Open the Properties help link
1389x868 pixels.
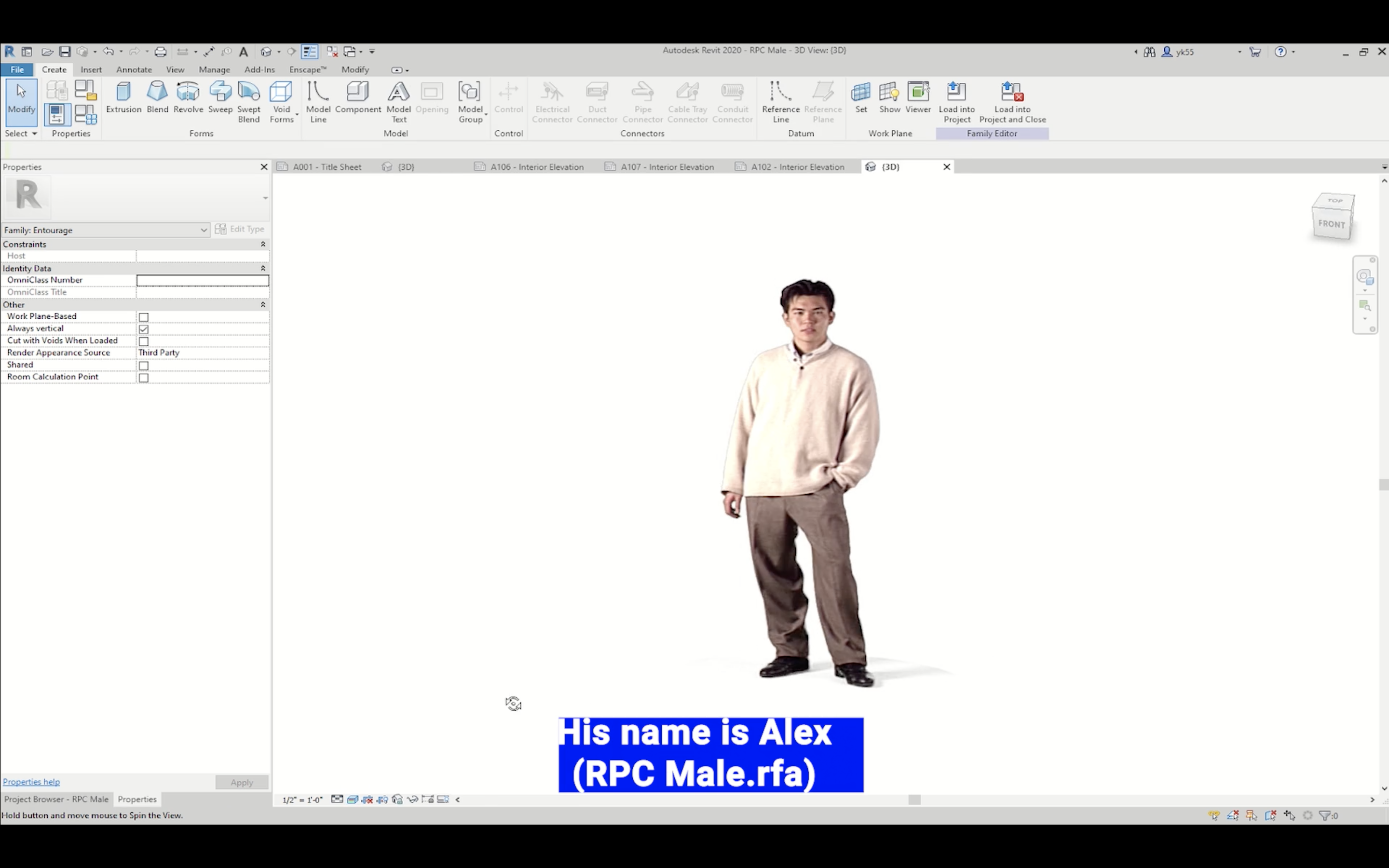[x=31, y=781]
